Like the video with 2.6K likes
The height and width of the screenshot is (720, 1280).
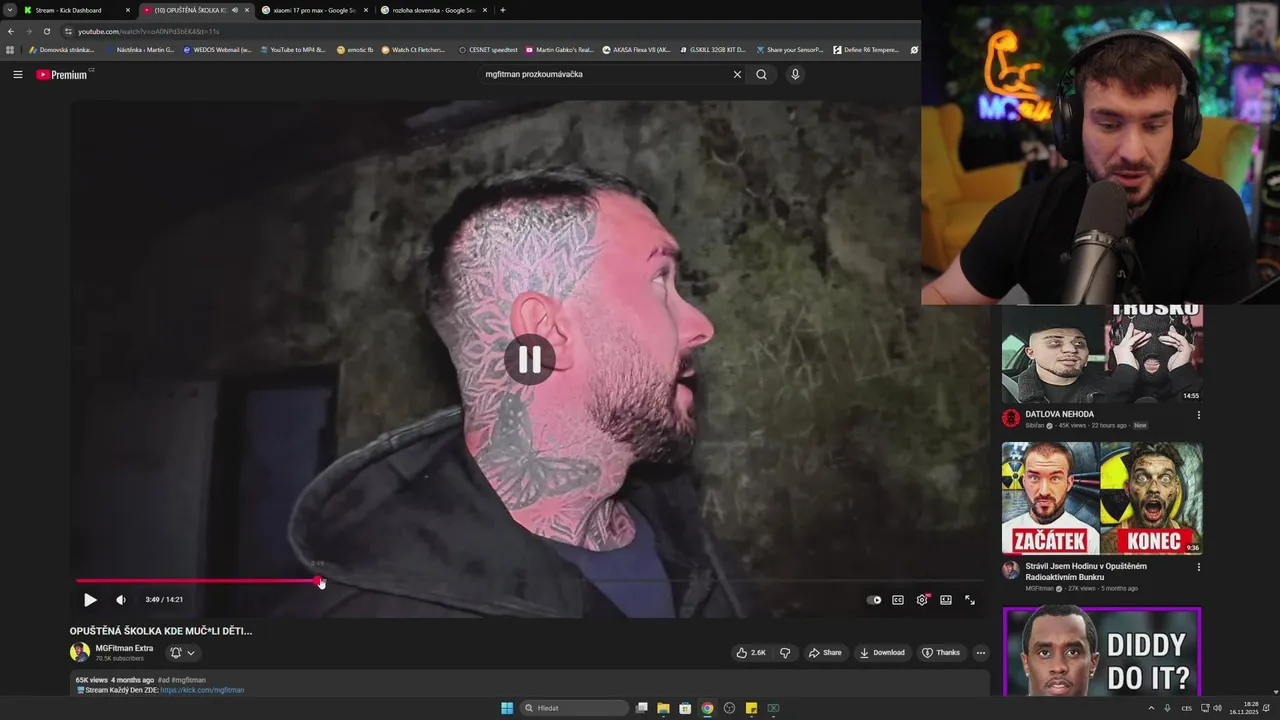pyautogui.click(x=750, y=652)
